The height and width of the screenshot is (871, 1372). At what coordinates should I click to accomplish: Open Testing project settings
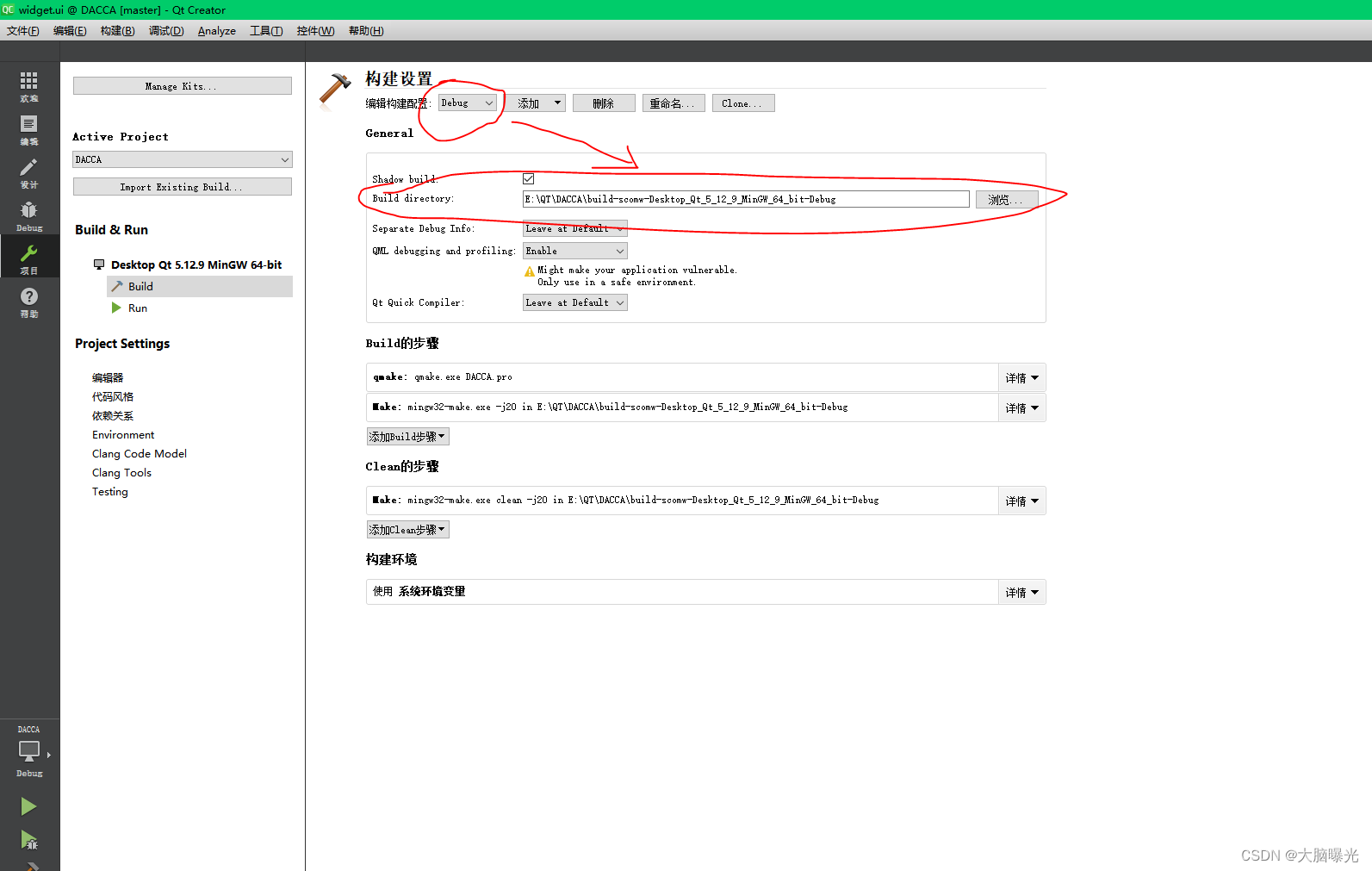coord(110,491)
